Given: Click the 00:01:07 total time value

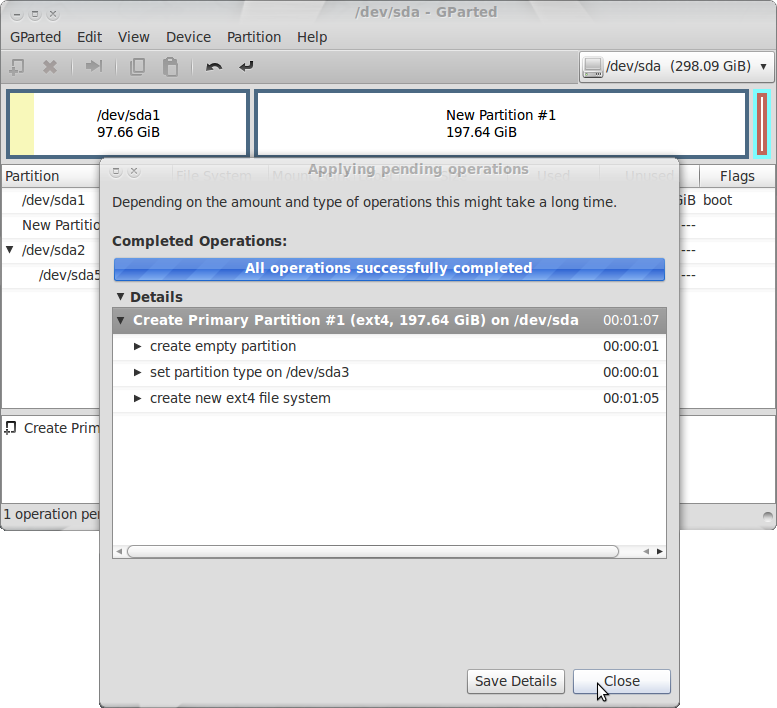Looking at the screenshot, I should (630, 320).
